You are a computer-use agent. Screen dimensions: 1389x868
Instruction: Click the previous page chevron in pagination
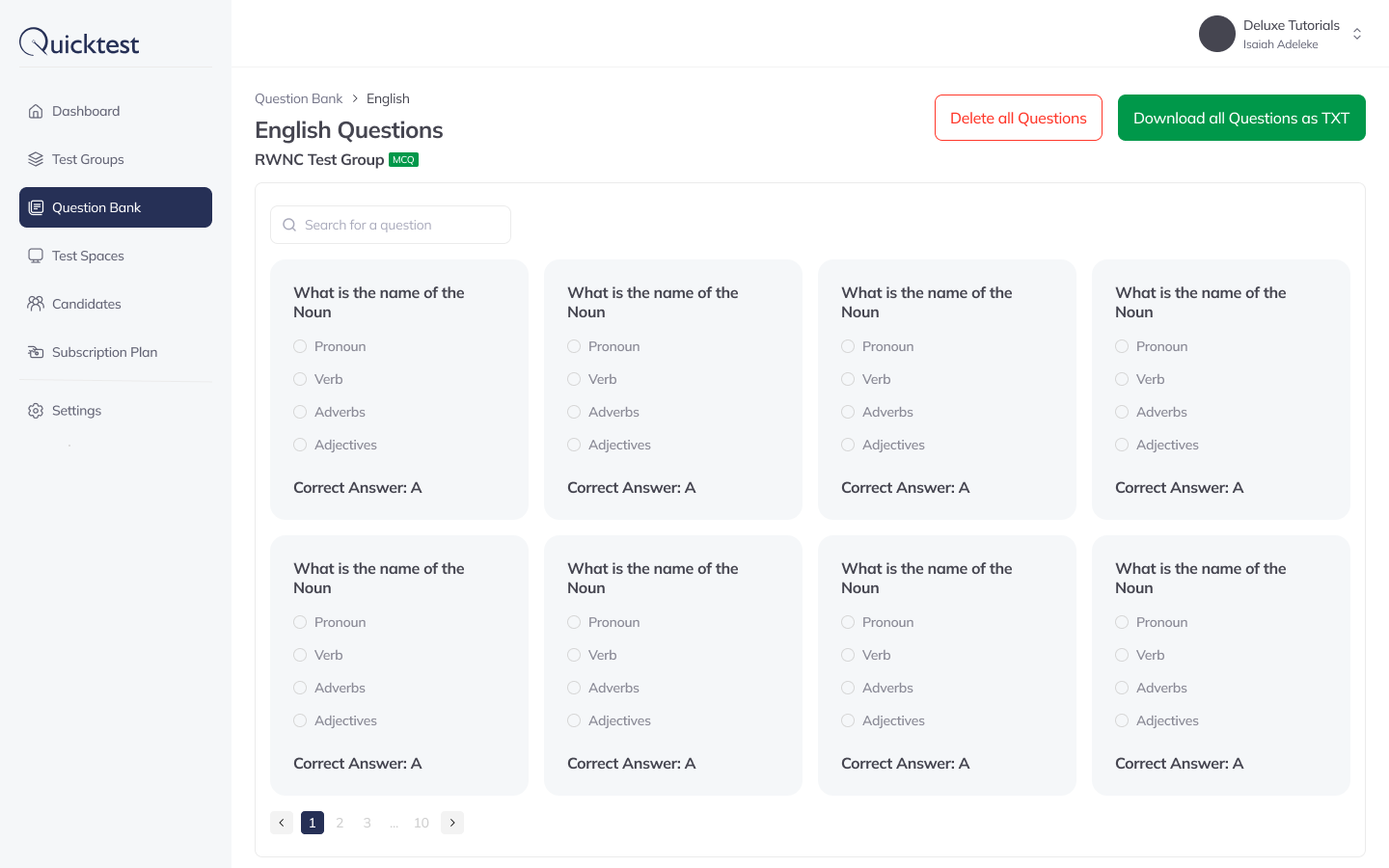[x=281, y=822]
